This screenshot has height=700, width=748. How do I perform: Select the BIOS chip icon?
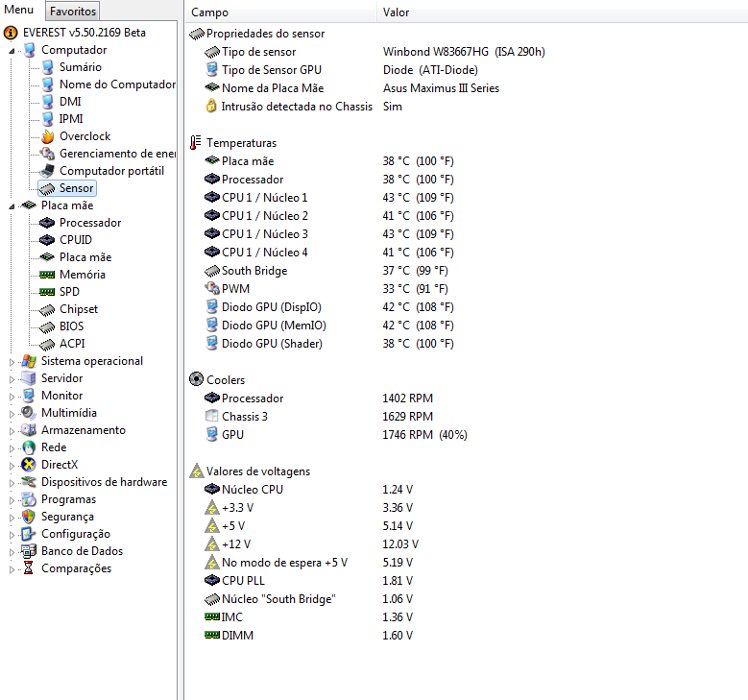tap(47, 327)
